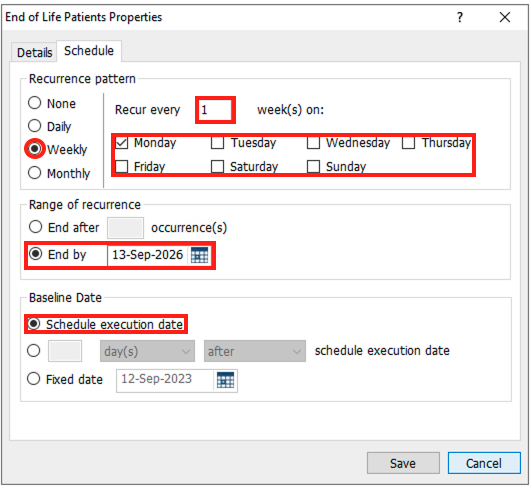Select the Daily recurrence radio button
Image resolution: width=530 pixels, height=487 pixels.
(x=34, y=126)
